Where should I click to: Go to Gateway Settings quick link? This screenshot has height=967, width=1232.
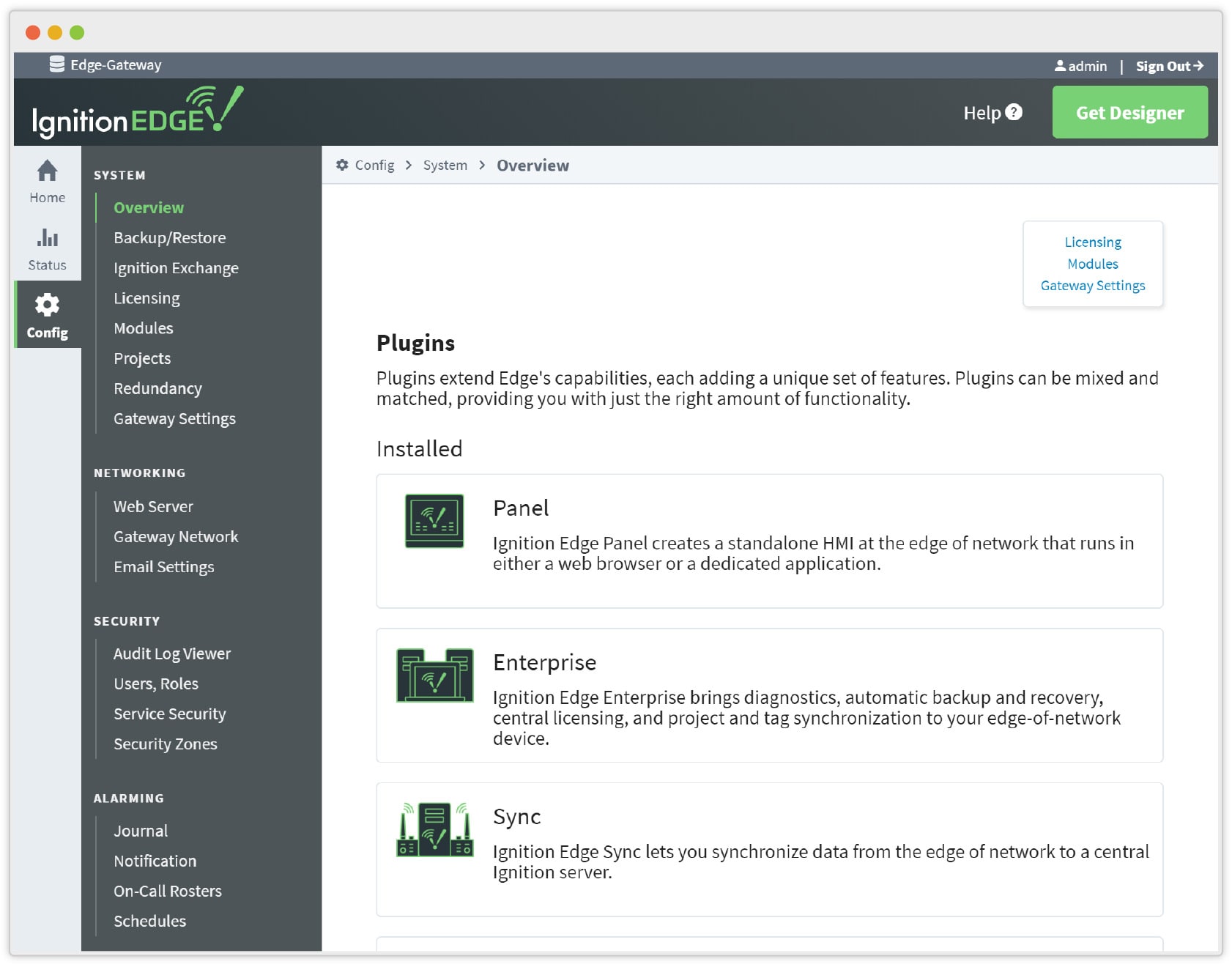1092,286
